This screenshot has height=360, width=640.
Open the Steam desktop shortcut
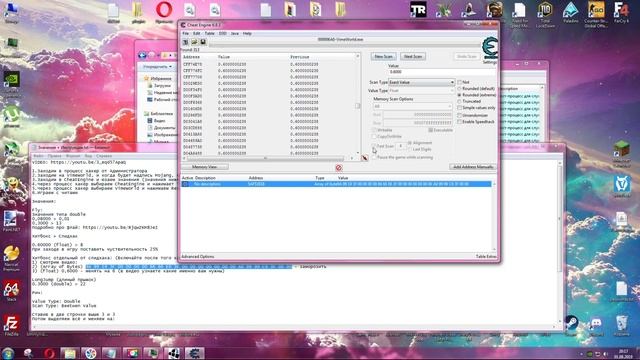pos(571,324)
